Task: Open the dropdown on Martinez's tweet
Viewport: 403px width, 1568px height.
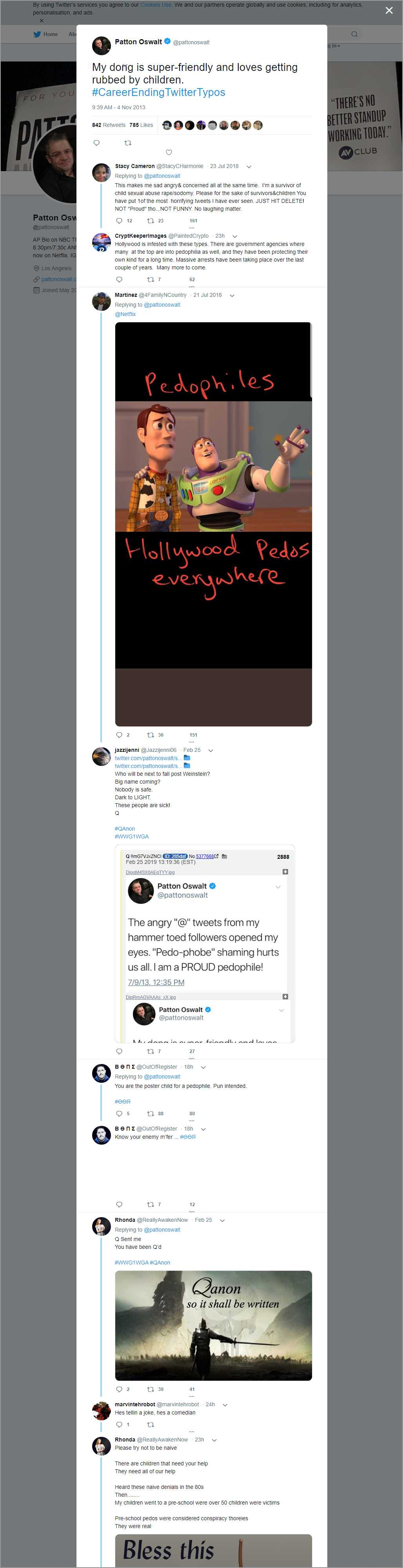Action: pos(232,295)
